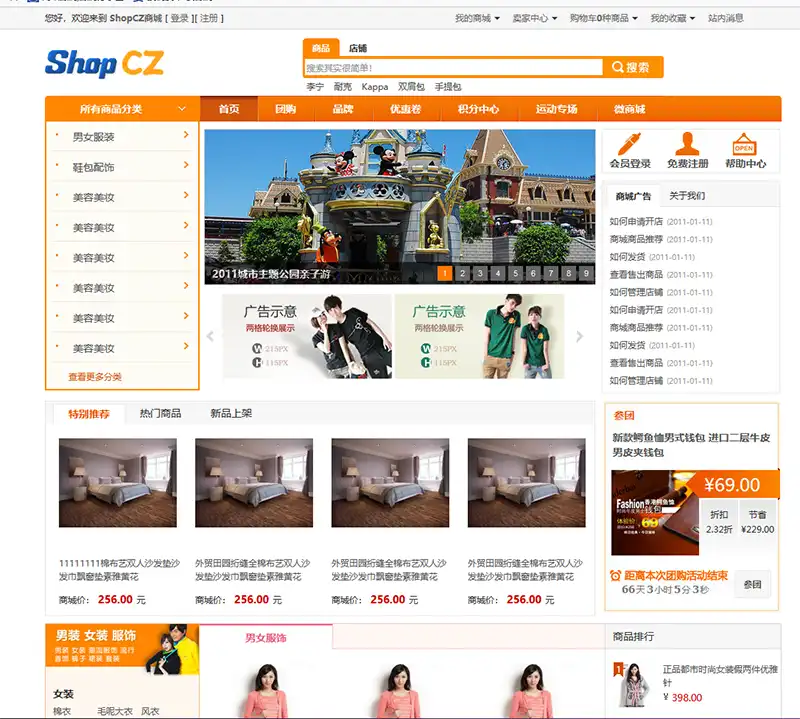Open the ranked No.1 女装 product thumbnail
This screenshot has width=800, height=719.
click(x=633, y=684)
